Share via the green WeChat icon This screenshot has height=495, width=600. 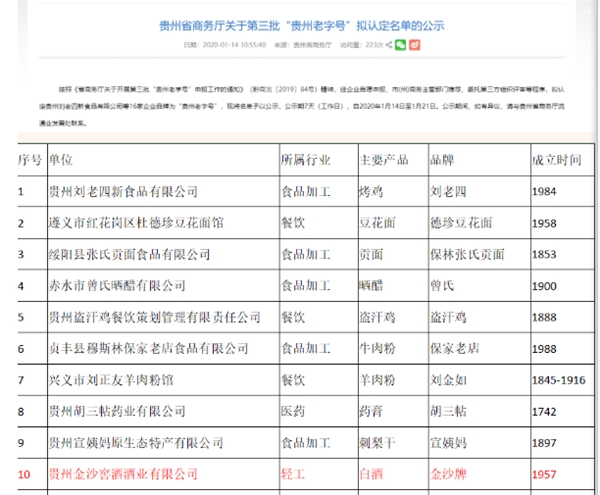click(x=400, y=45)
